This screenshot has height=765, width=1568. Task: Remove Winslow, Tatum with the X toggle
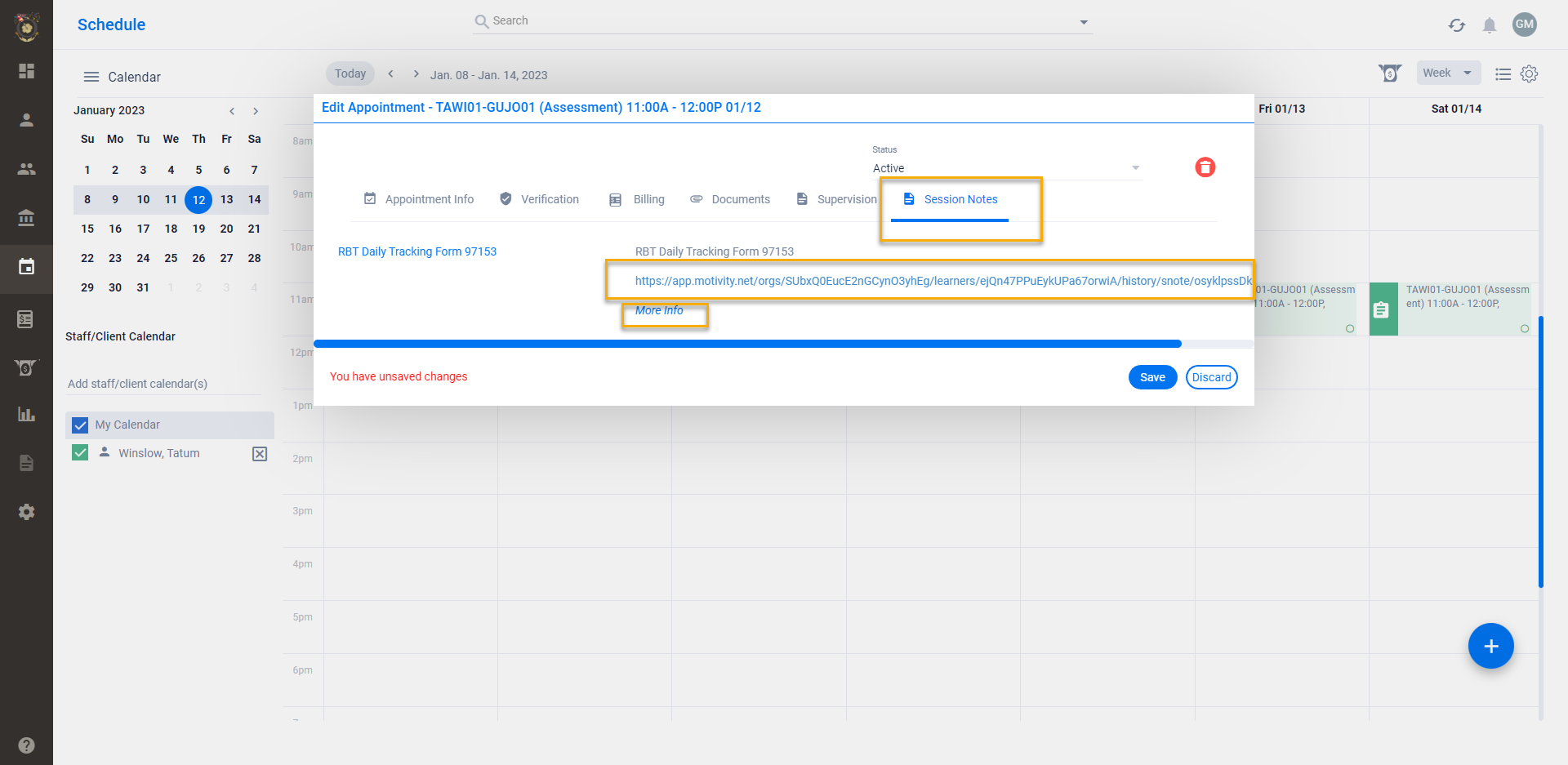(260, 453)
